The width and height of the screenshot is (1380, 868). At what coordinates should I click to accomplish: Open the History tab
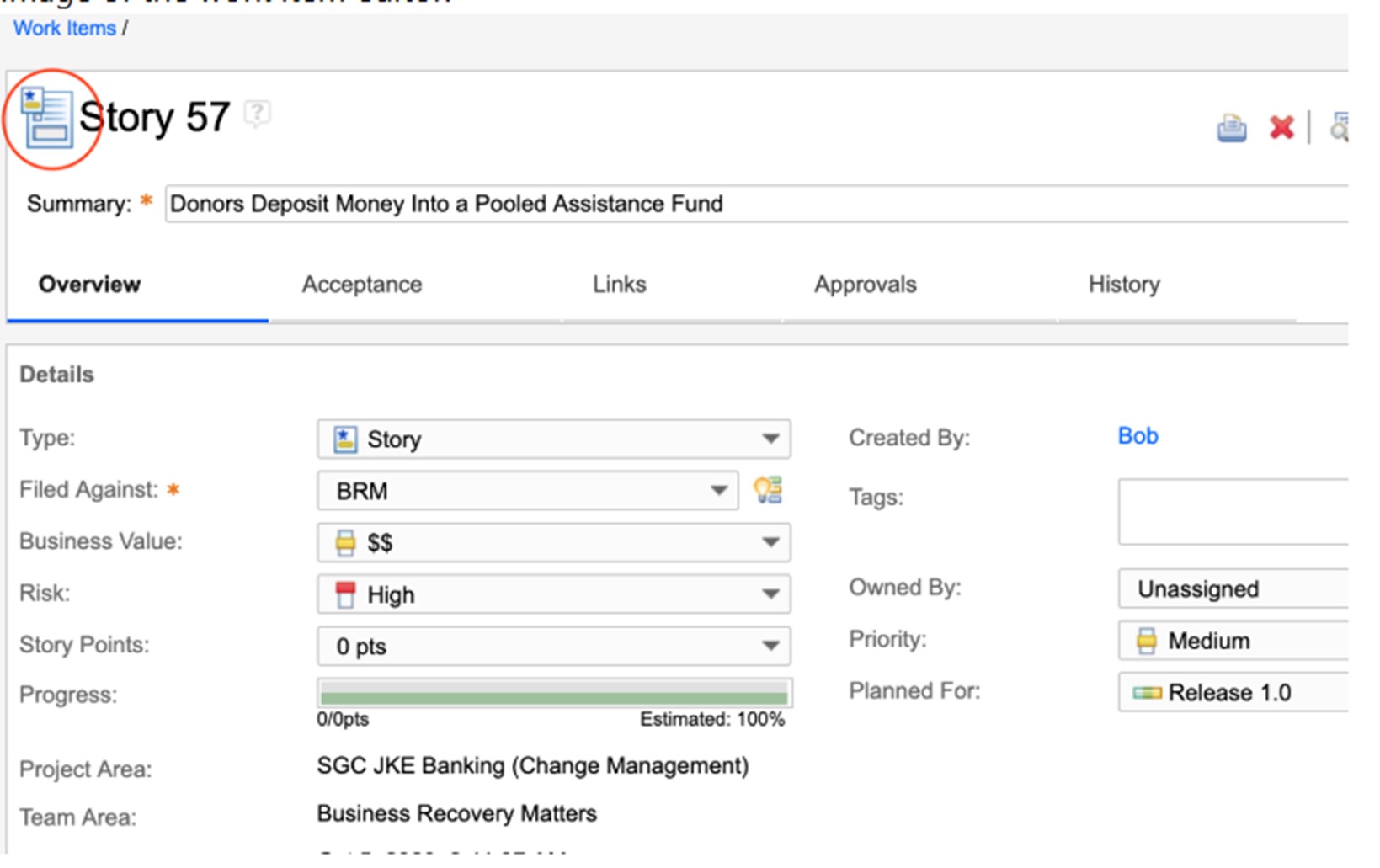point(1123,285)
